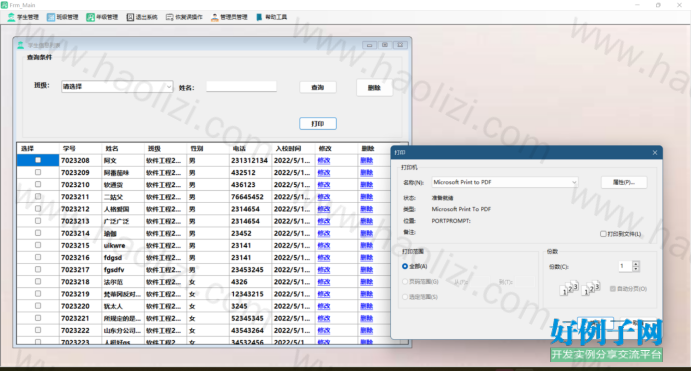Select phone cell 43543264
The image size is (692, 372).
pyautogui.click(x=251, y=331)
